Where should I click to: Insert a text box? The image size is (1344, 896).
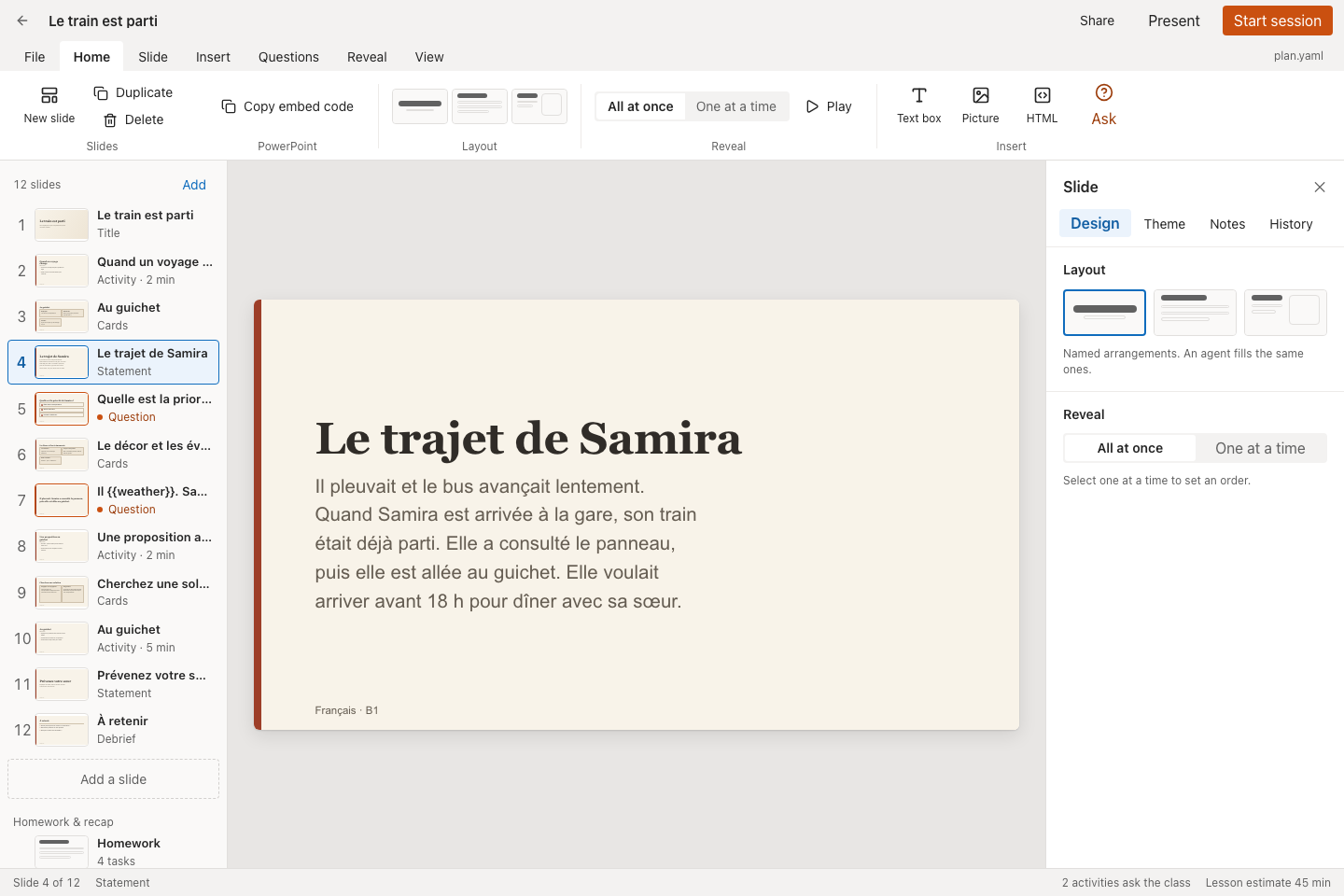pyautogui.click(x=919, y=105)
